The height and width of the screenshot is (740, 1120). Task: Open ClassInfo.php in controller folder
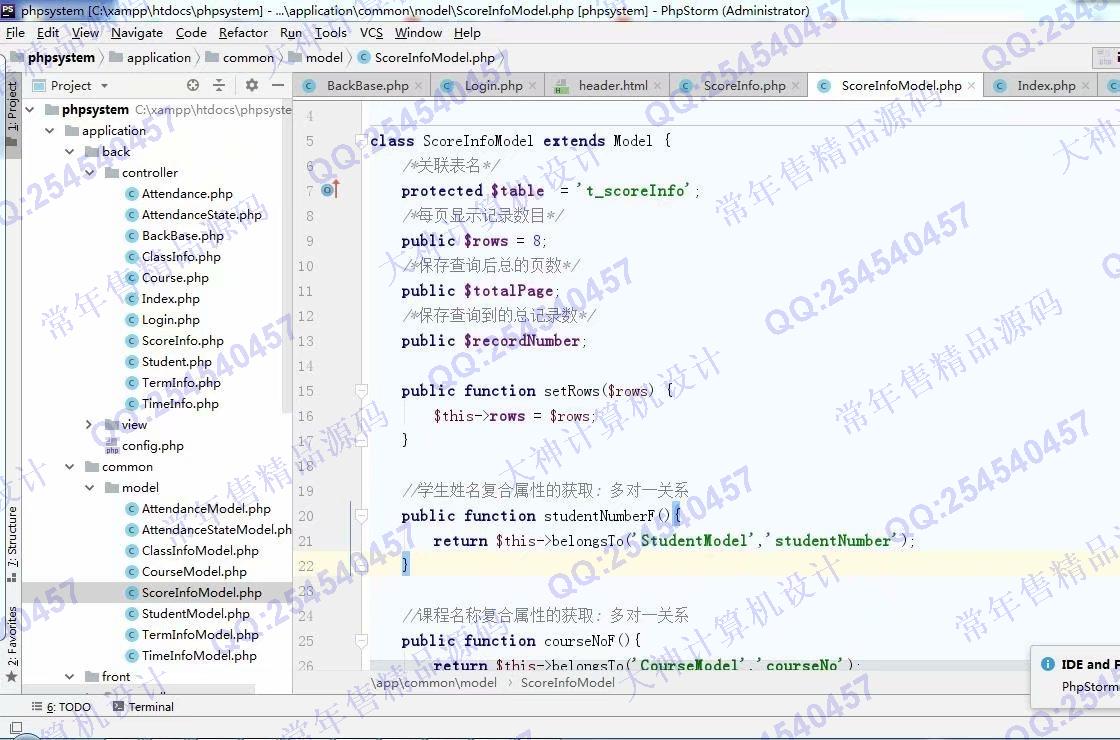[x=181, y=256]
